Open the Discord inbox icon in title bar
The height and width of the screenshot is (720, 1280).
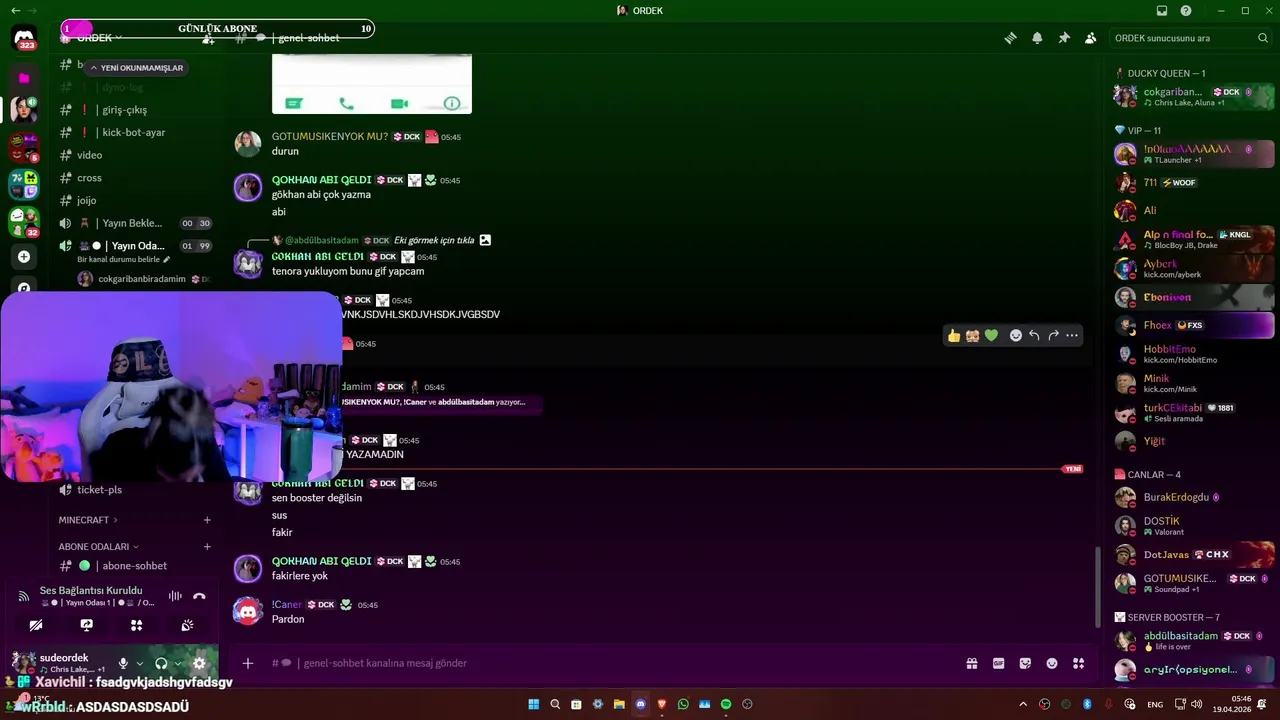(1162, 11)
